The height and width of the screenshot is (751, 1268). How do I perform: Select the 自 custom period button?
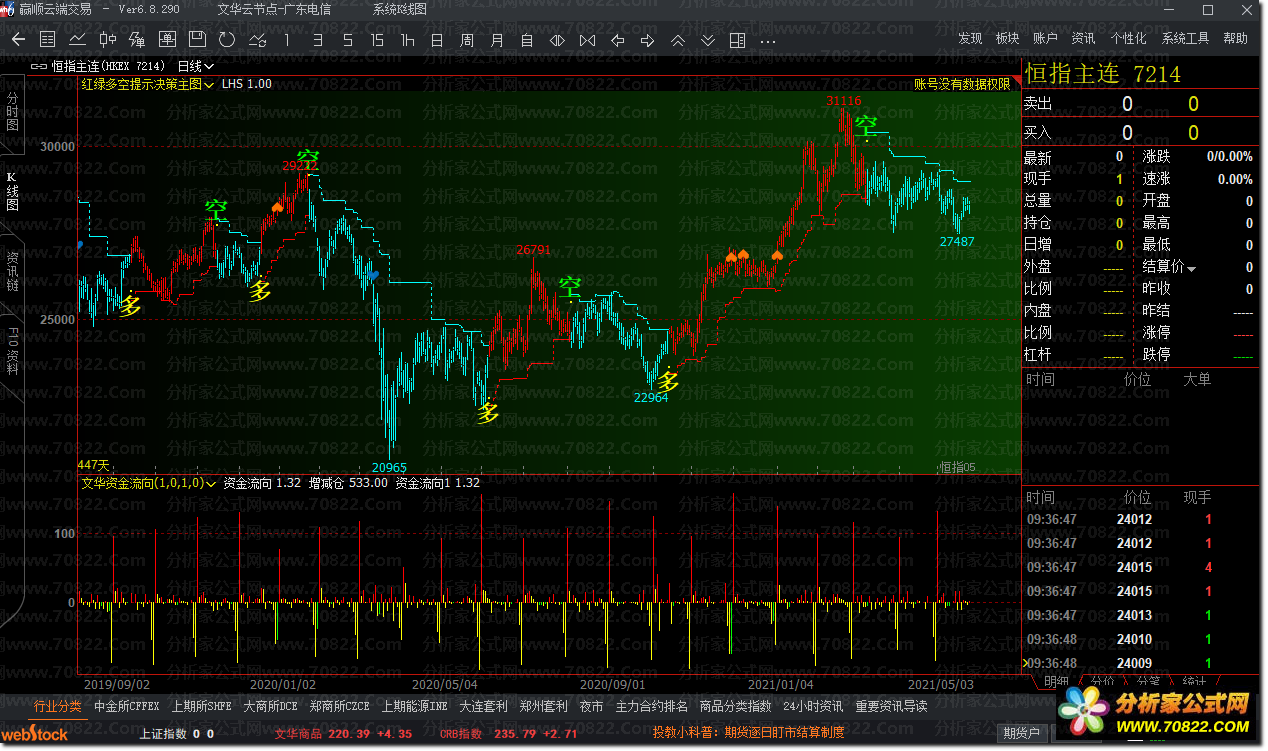(x=527, y=40)
